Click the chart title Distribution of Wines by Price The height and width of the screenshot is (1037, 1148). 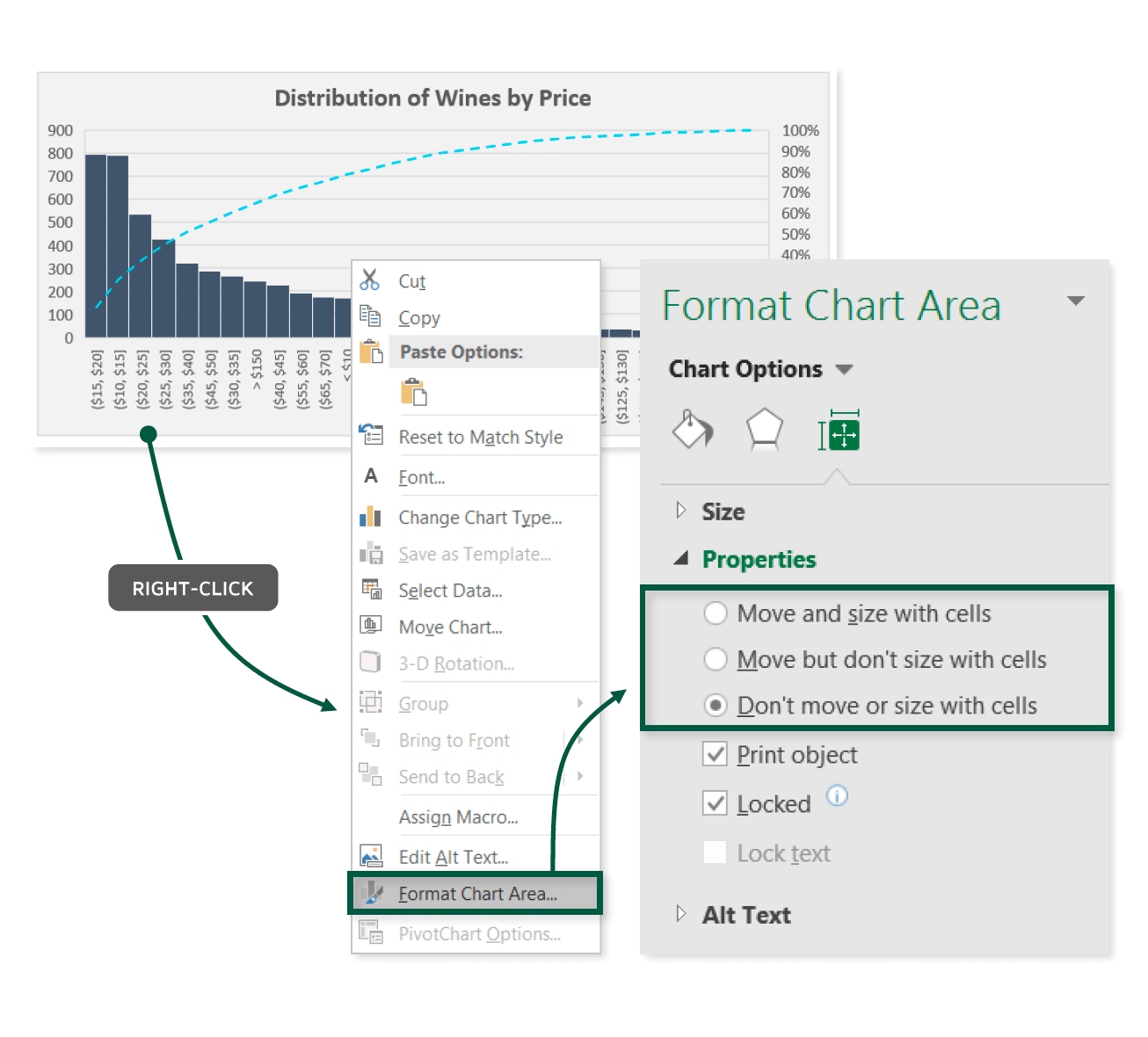pyautogui.click(x=432, y=98)
